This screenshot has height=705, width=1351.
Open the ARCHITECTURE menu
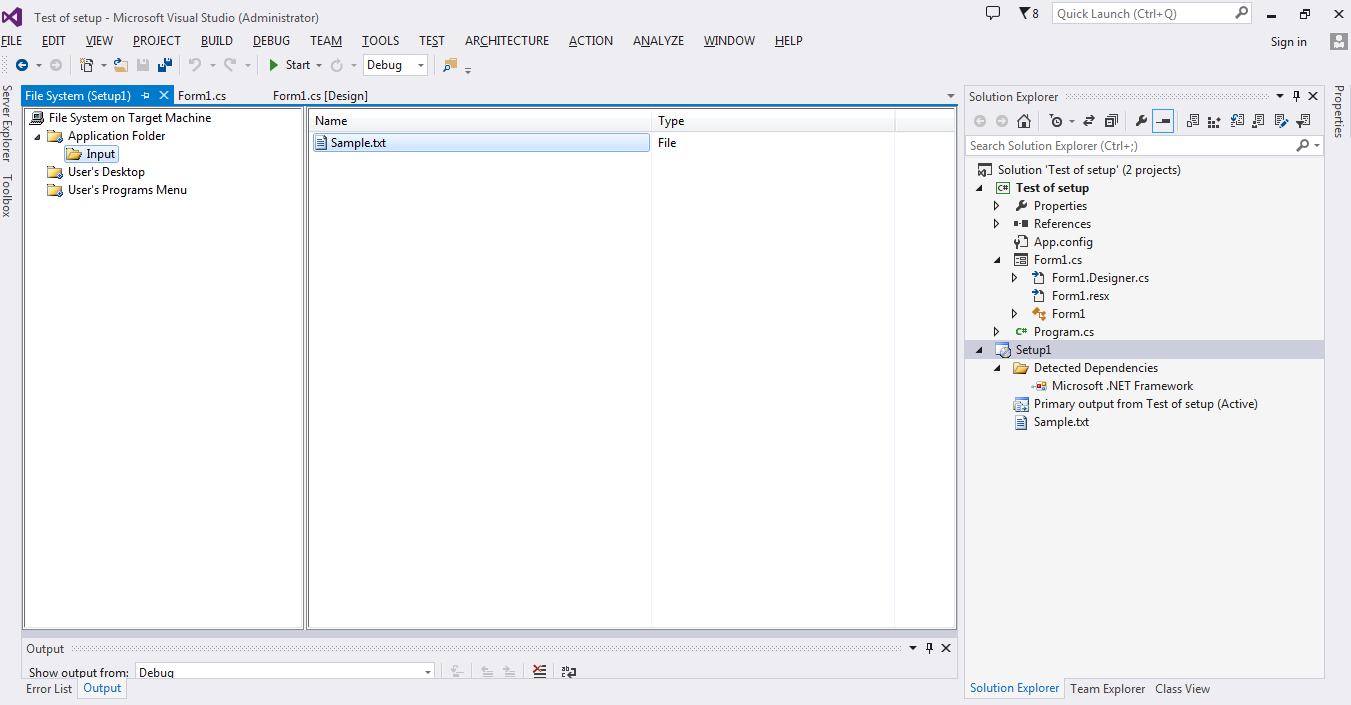507,41
